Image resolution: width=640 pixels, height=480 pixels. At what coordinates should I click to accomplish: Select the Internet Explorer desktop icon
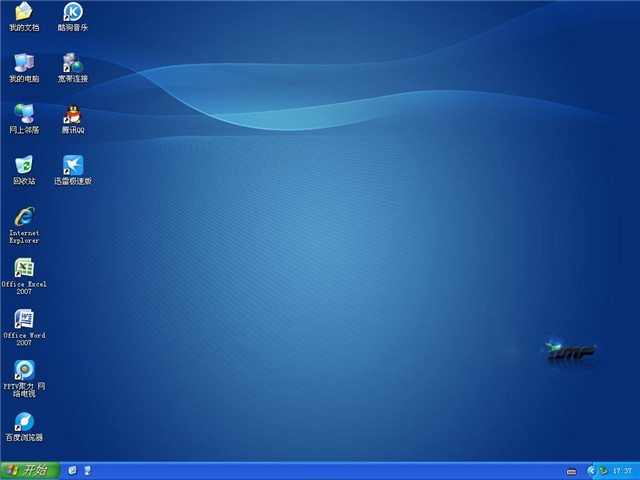click(x=24, y=225)
